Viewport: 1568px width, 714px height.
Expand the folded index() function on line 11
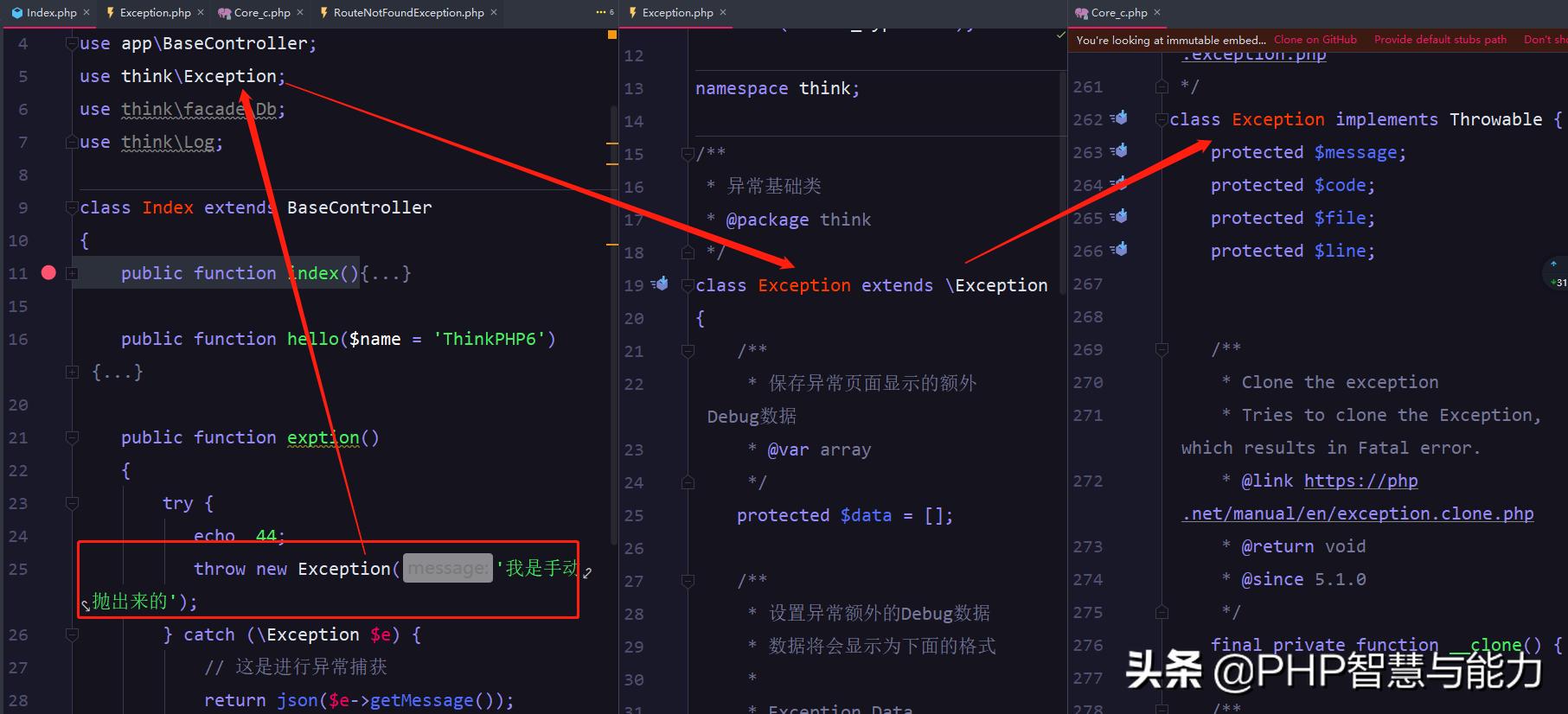click(72, 273)
